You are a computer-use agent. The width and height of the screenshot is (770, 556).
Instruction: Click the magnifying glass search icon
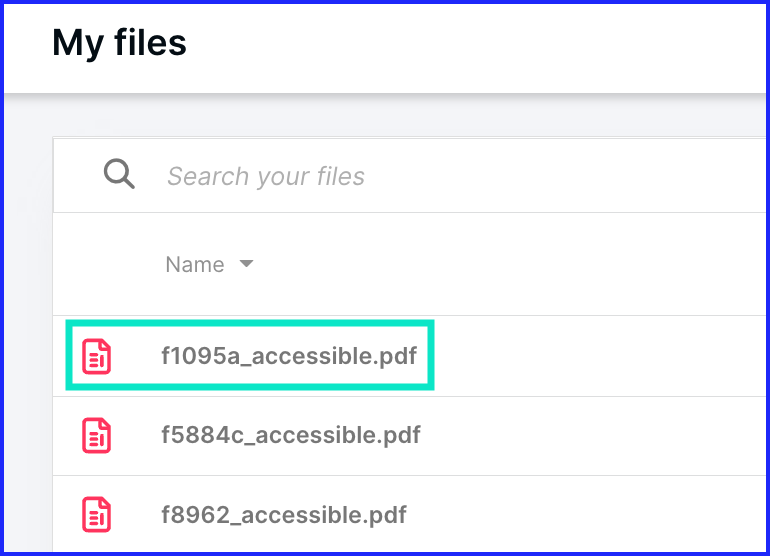coord(119,174)
